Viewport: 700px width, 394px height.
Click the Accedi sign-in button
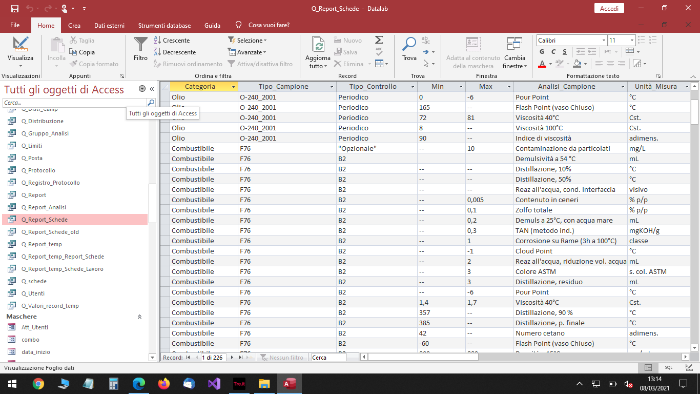click(x=609, y=8)
